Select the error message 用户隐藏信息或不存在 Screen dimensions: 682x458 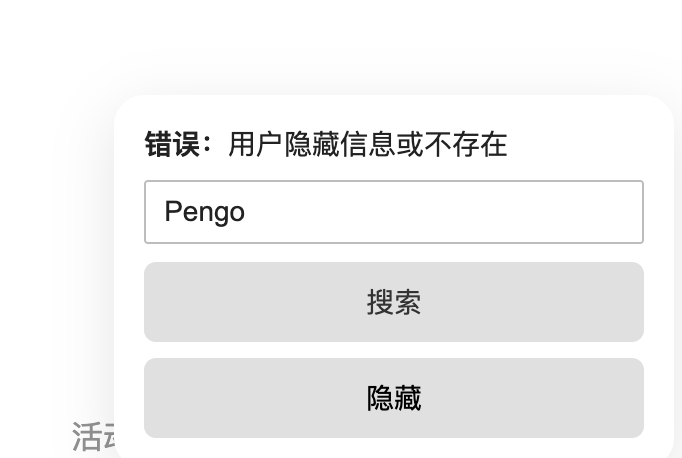click(x=368, y=144)
